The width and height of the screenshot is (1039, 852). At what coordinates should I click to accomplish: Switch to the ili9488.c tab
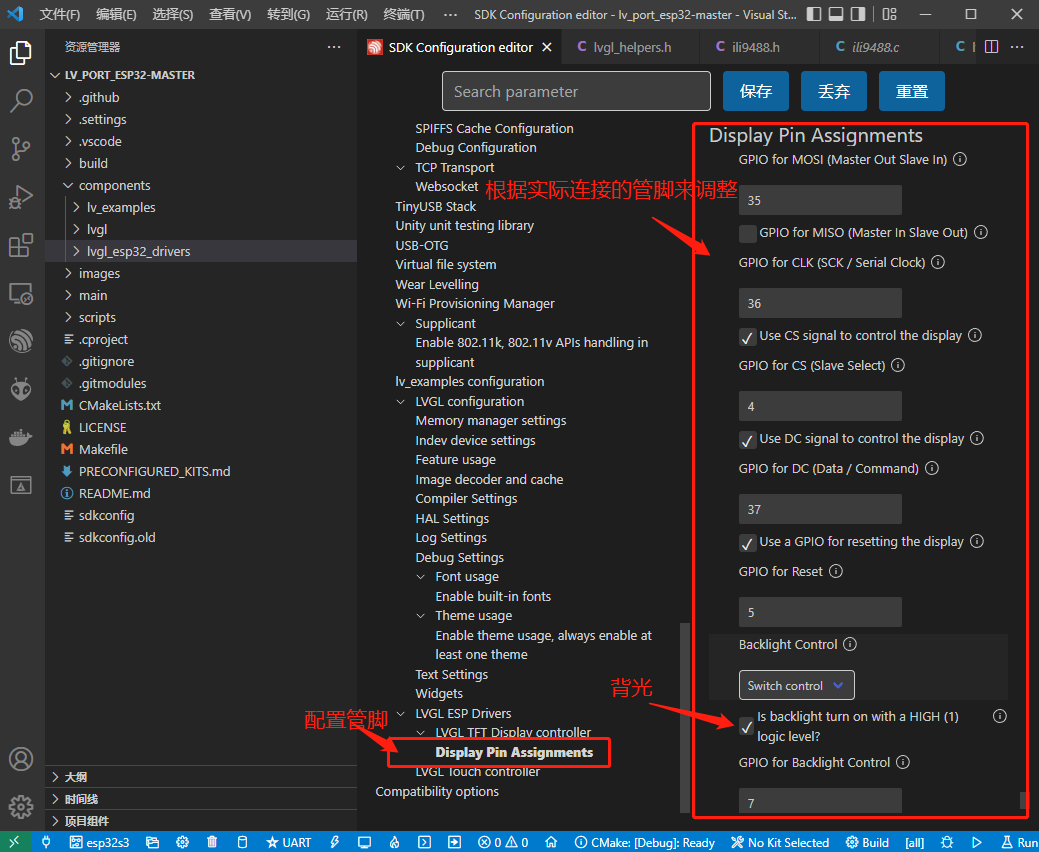tap(875, 47)
